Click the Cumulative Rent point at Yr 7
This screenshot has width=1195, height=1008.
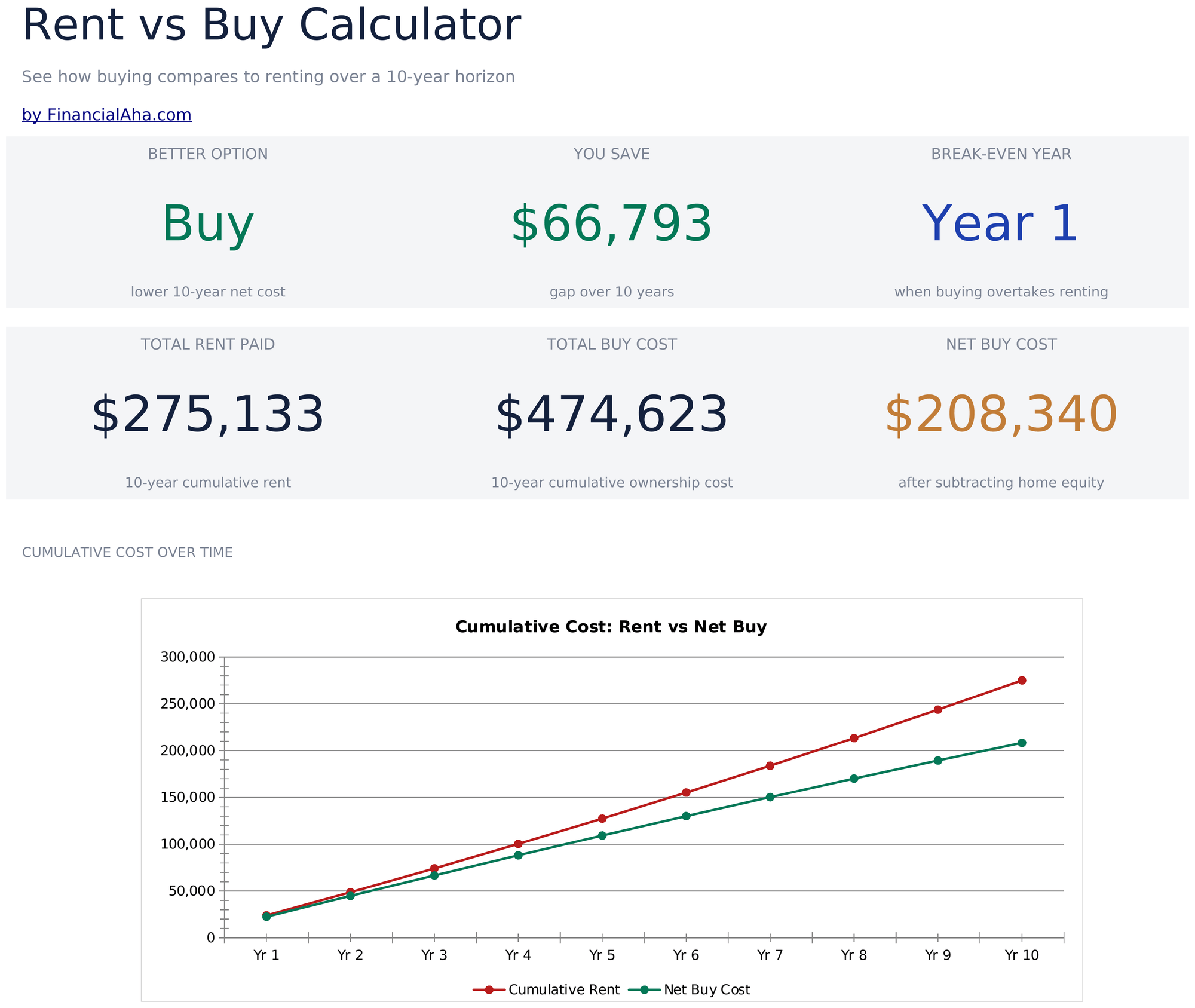[x=770, y=765]
